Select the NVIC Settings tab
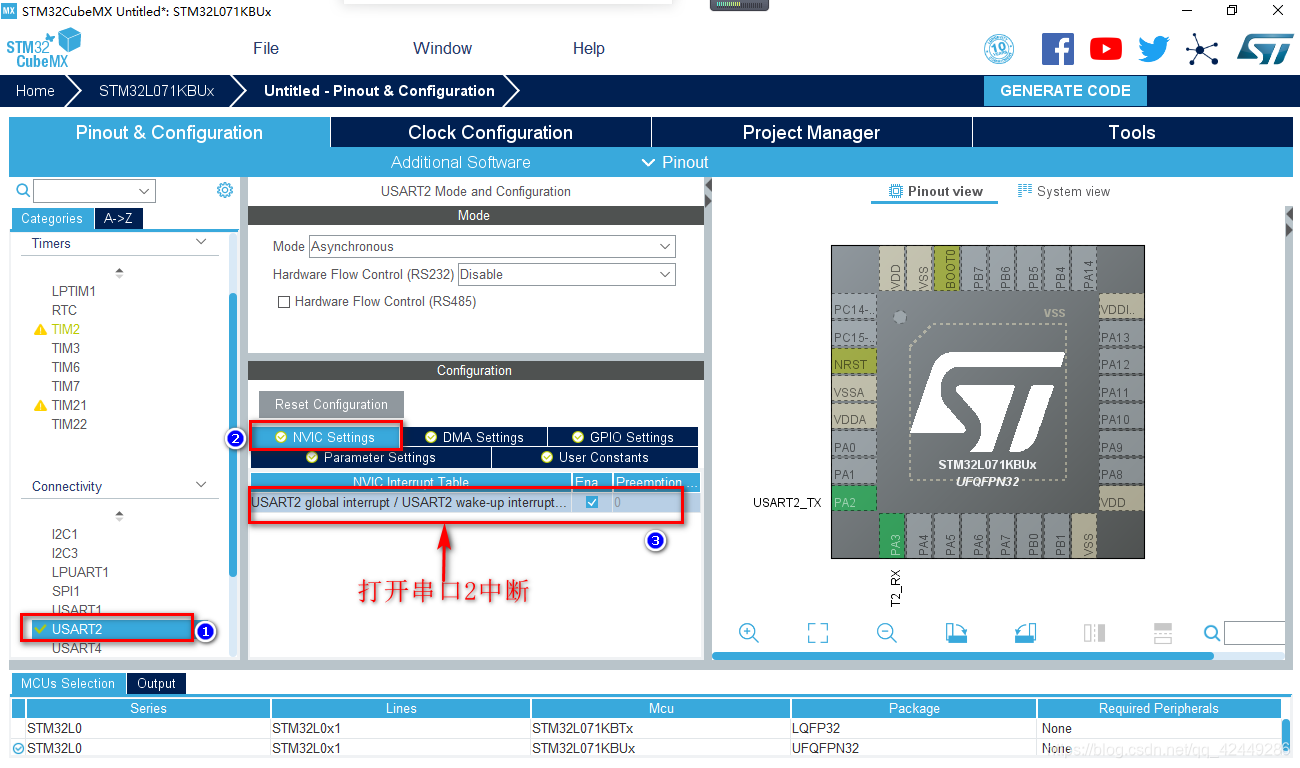Viewport: 1300px width, 768px height. click(x=325, y=437)
